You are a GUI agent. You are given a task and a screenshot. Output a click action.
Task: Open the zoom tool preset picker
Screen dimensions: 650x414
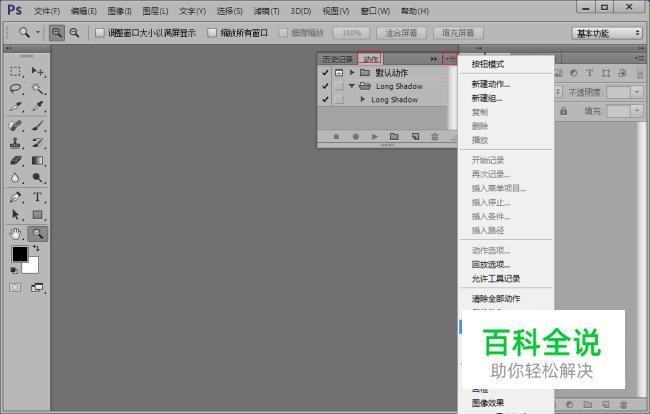point(38,32)
